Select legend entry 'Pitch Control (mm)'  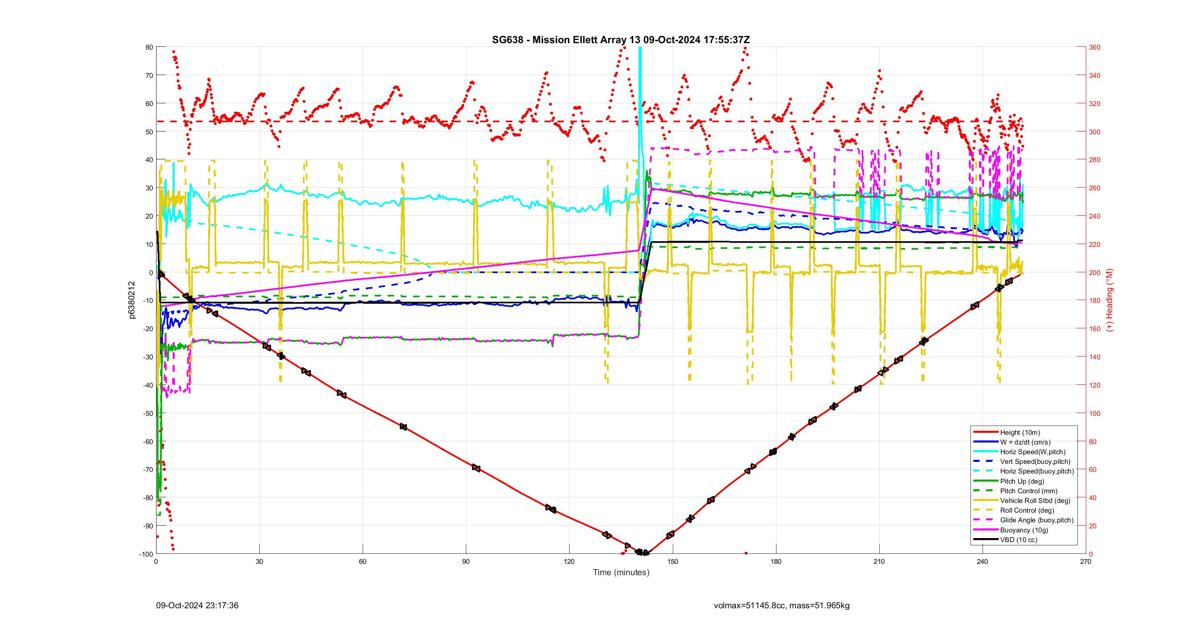tap(1029, 491)
